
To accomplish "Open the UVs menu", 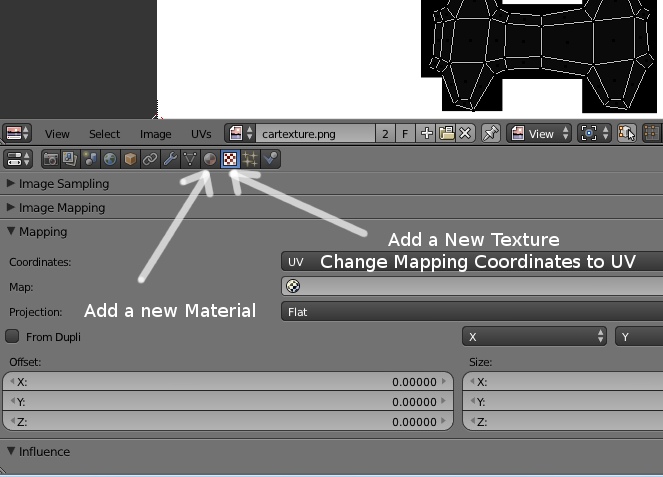I will [201, 134].
